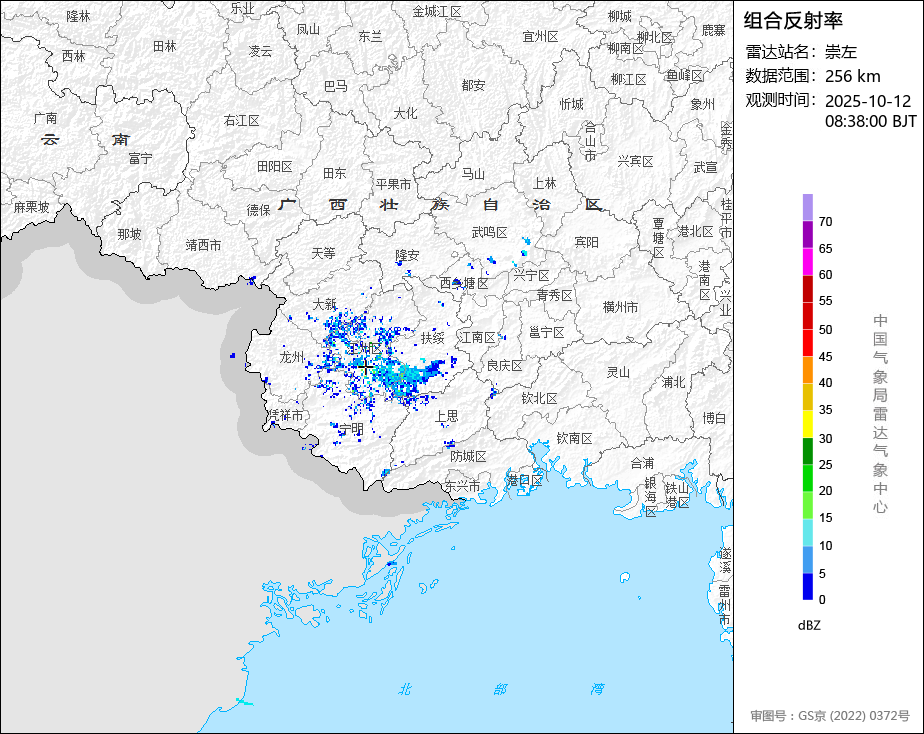Screen dimensions: 924x734
Task: Click the 扶绥 map label
Action: pos(433,338)
